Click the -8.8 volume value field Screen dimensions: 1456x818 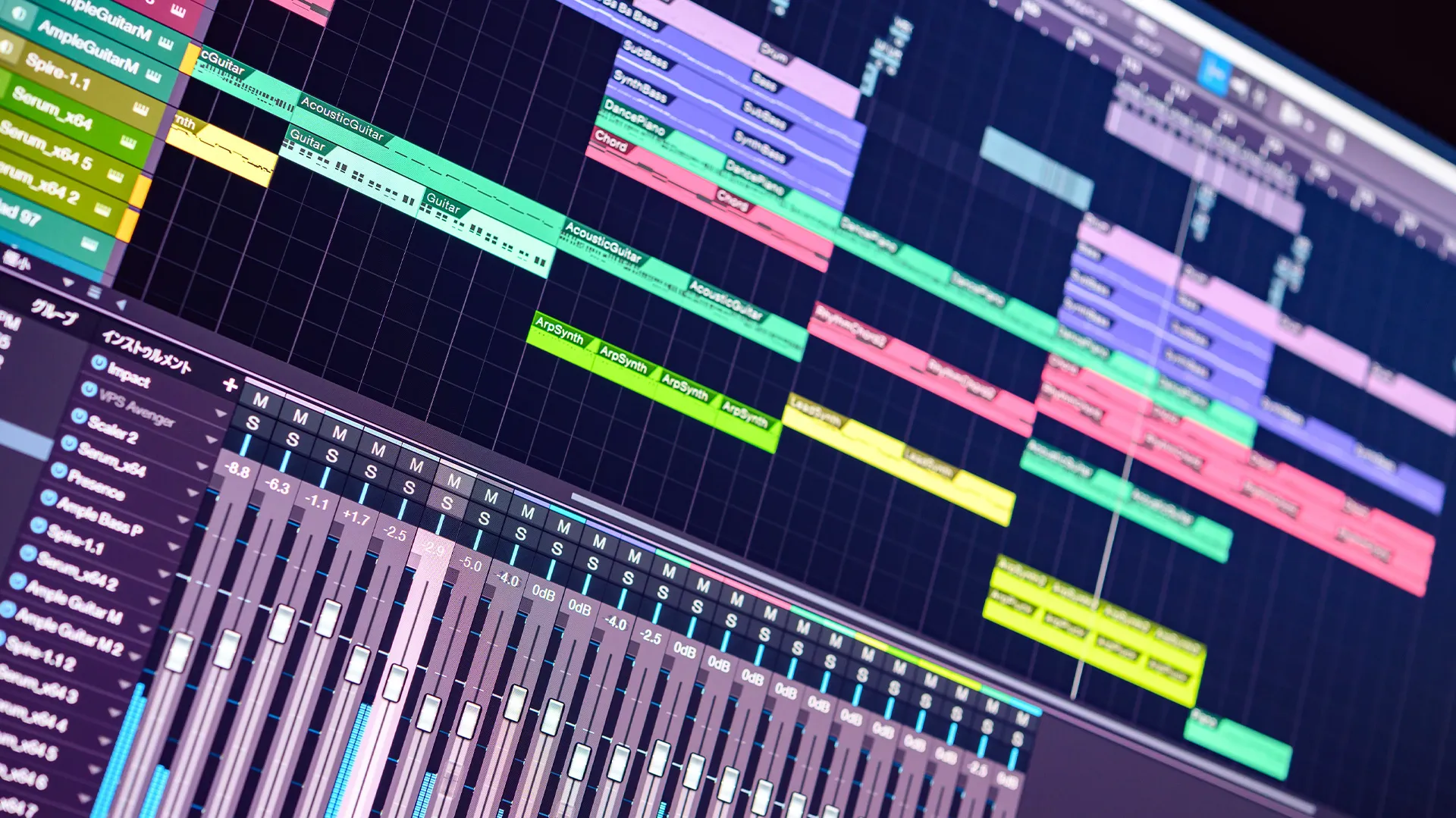click(x=237, y=470)
